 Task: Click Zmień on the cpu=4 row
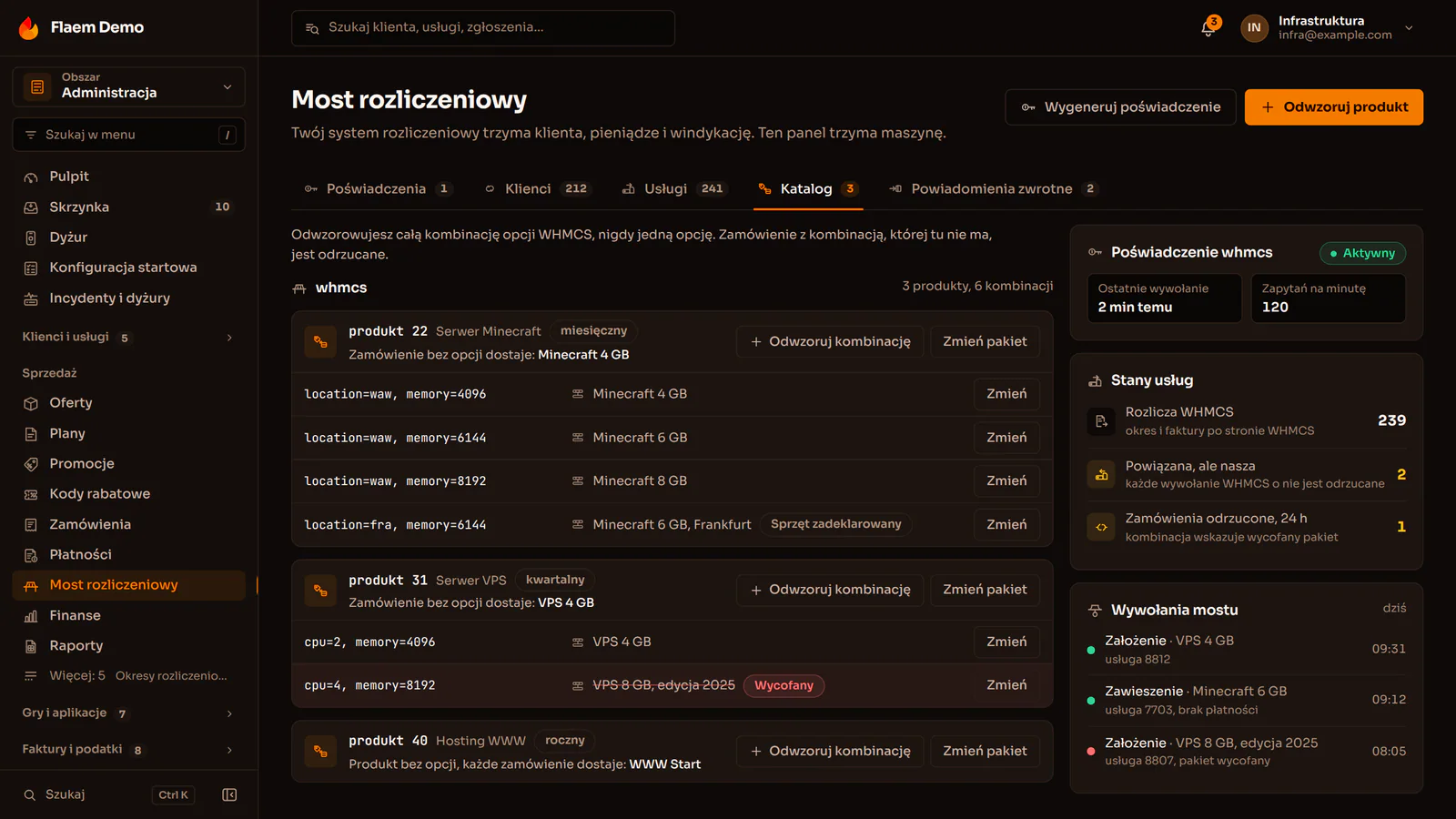pyautogui.click(x=1006, y=685)
